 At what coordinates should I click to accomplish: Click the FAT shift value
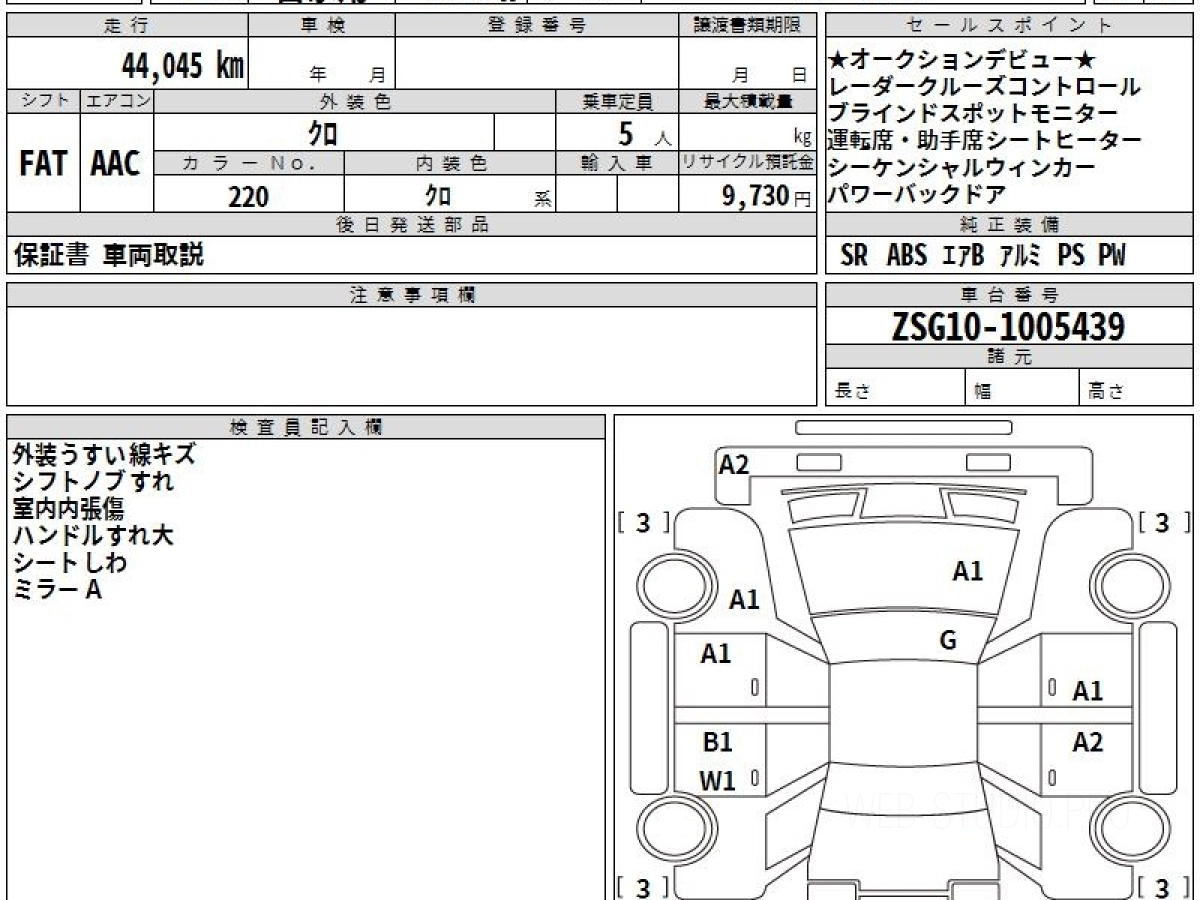click(43, 164)
